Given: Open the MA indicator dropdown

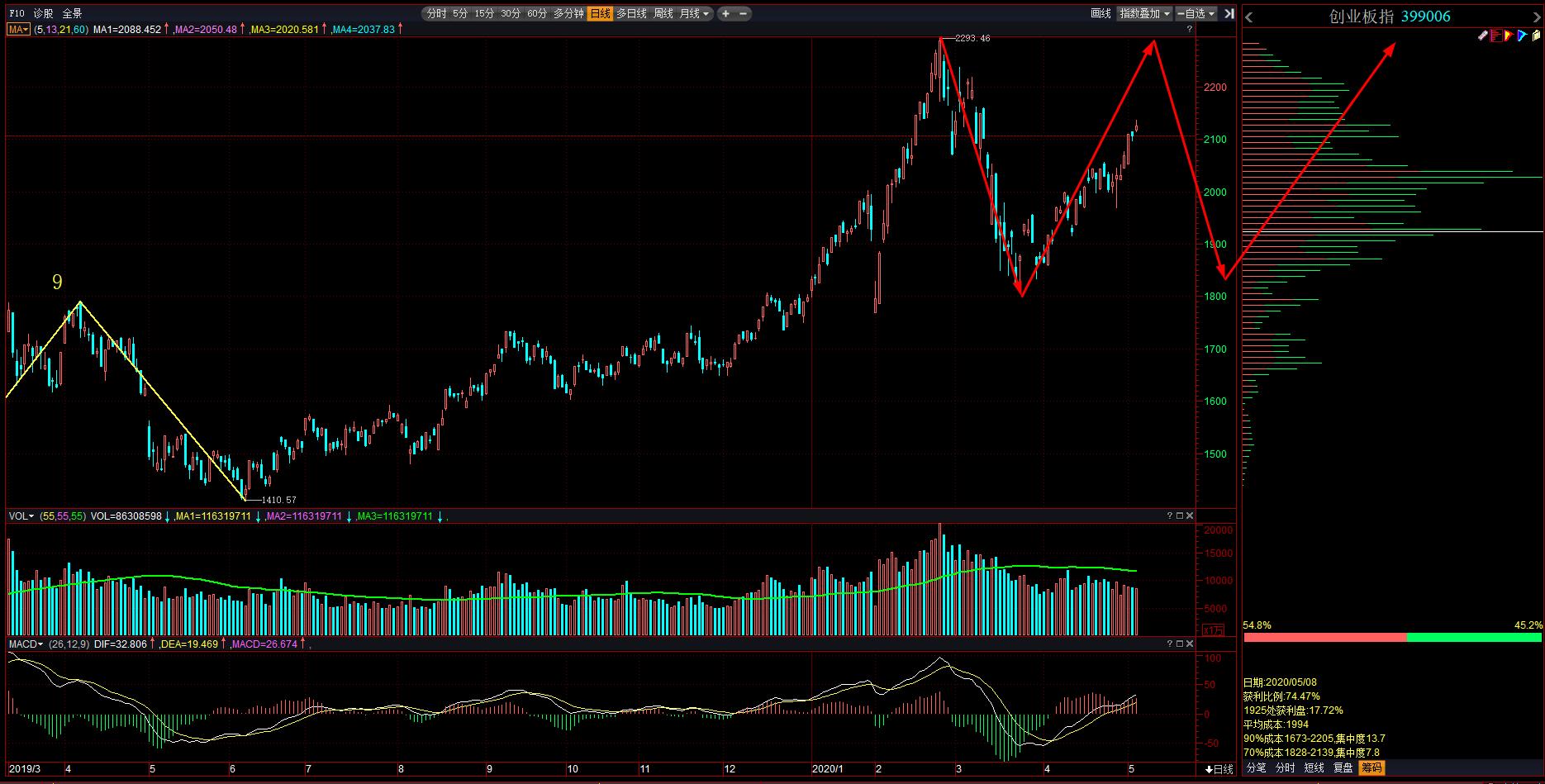Looking at the screenshot, I should click(18, 29).
